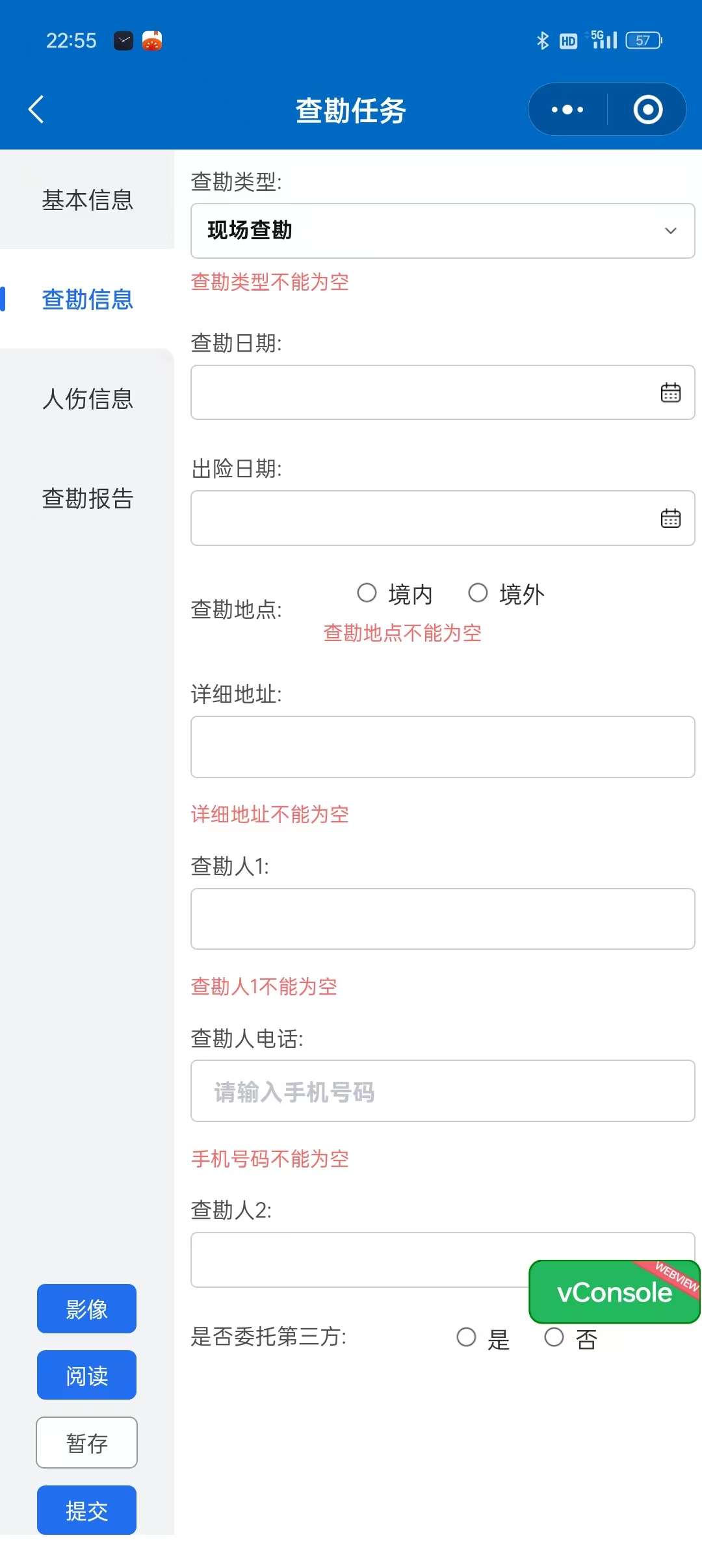Viewport: 702px width, 1568px height.
Task: Select 境外 for 查勘地点
Action: (x=478, y=593)
